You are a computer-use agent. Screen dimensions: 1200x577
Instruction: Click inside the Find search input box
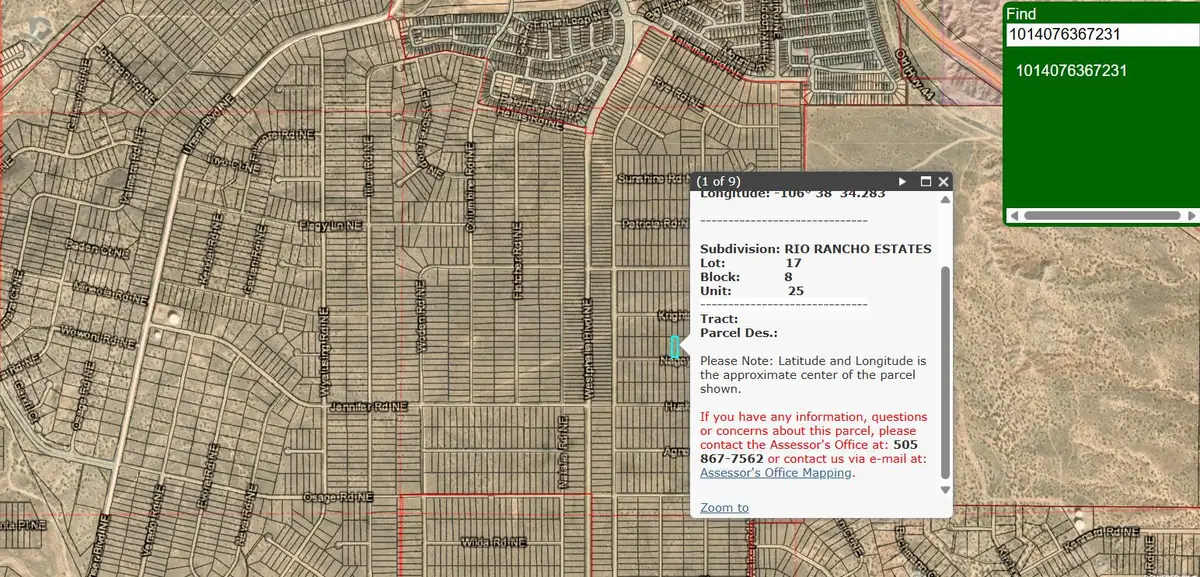coord(1100,32)
